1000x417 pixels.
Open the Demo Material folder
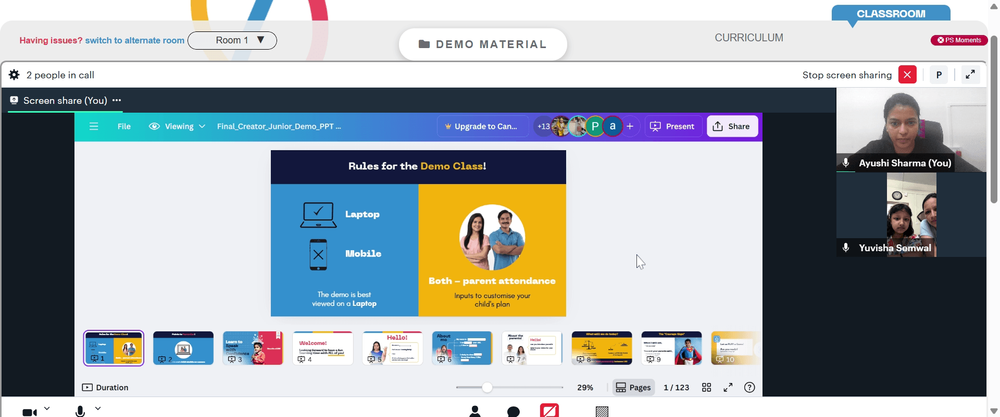tap(483, 45)
